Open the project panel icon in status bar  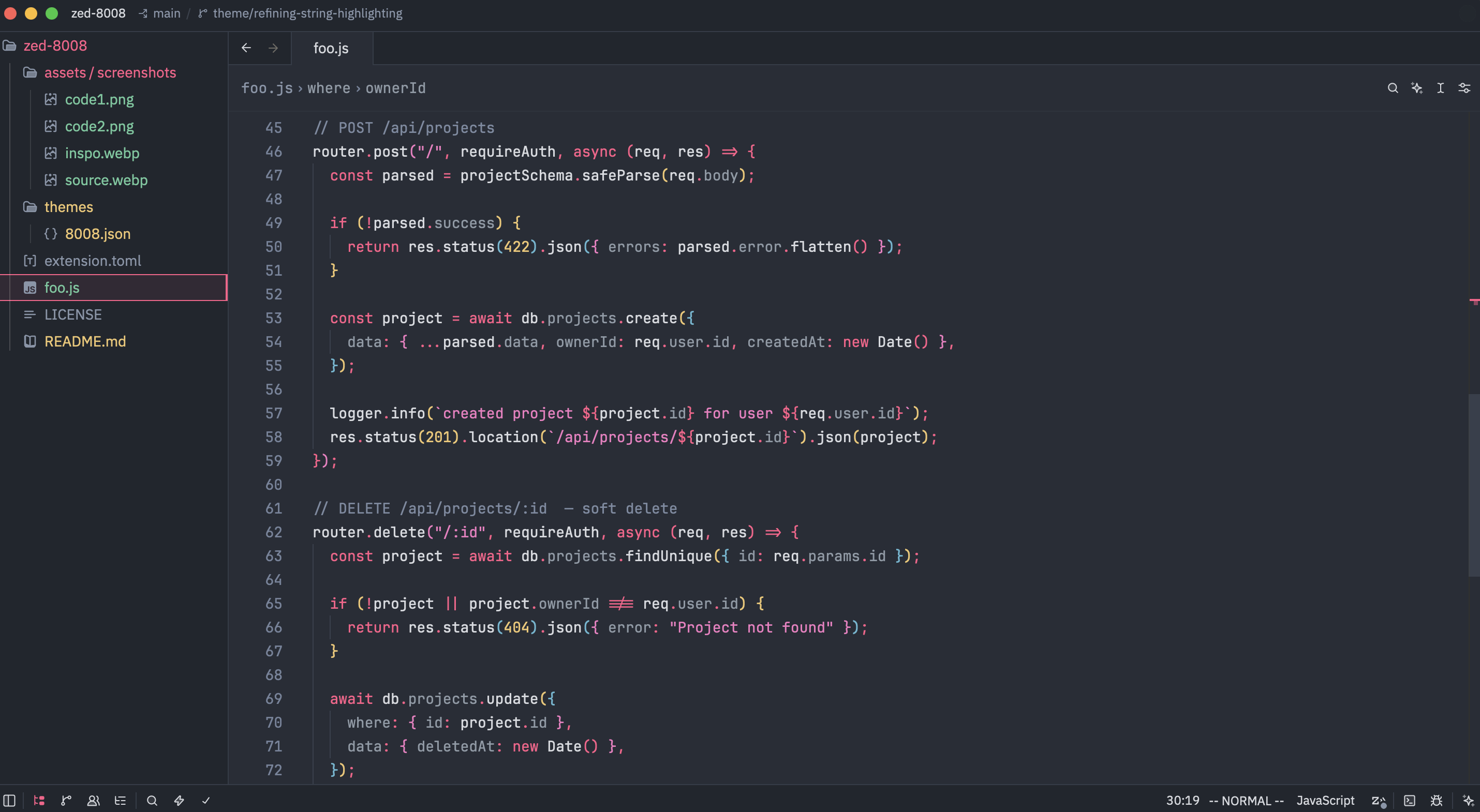39,800
